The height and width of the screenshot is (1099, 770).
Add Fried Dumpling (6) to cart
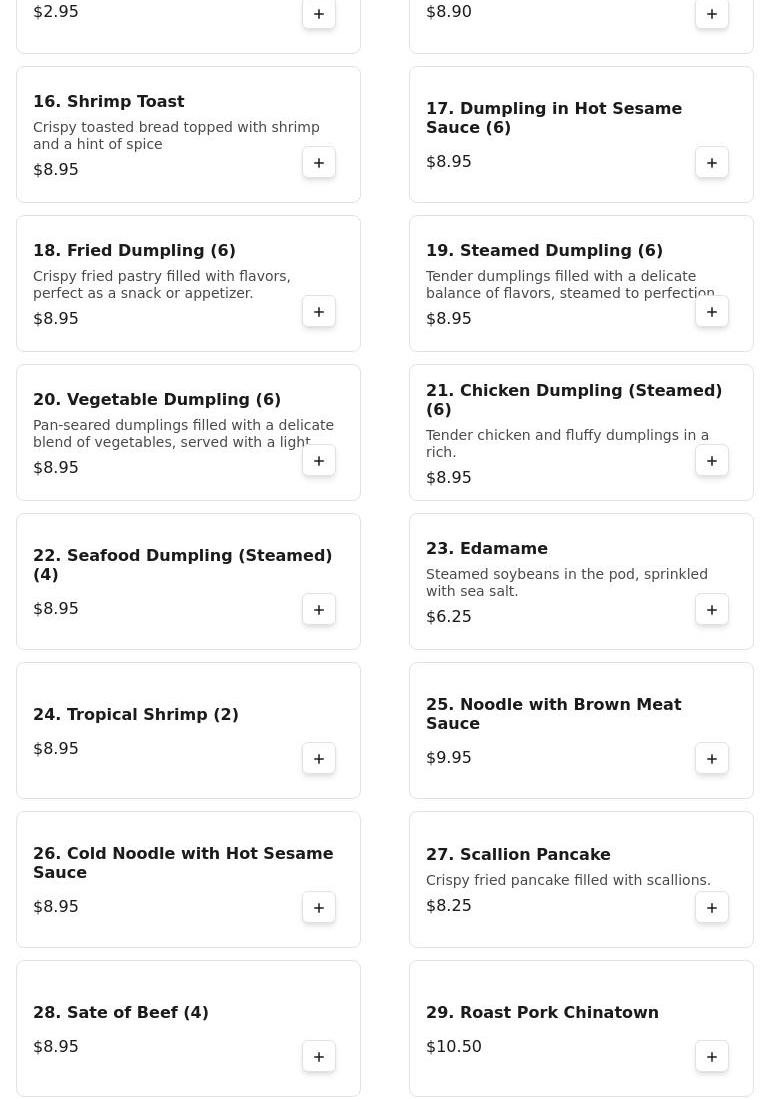coord(319,312)
